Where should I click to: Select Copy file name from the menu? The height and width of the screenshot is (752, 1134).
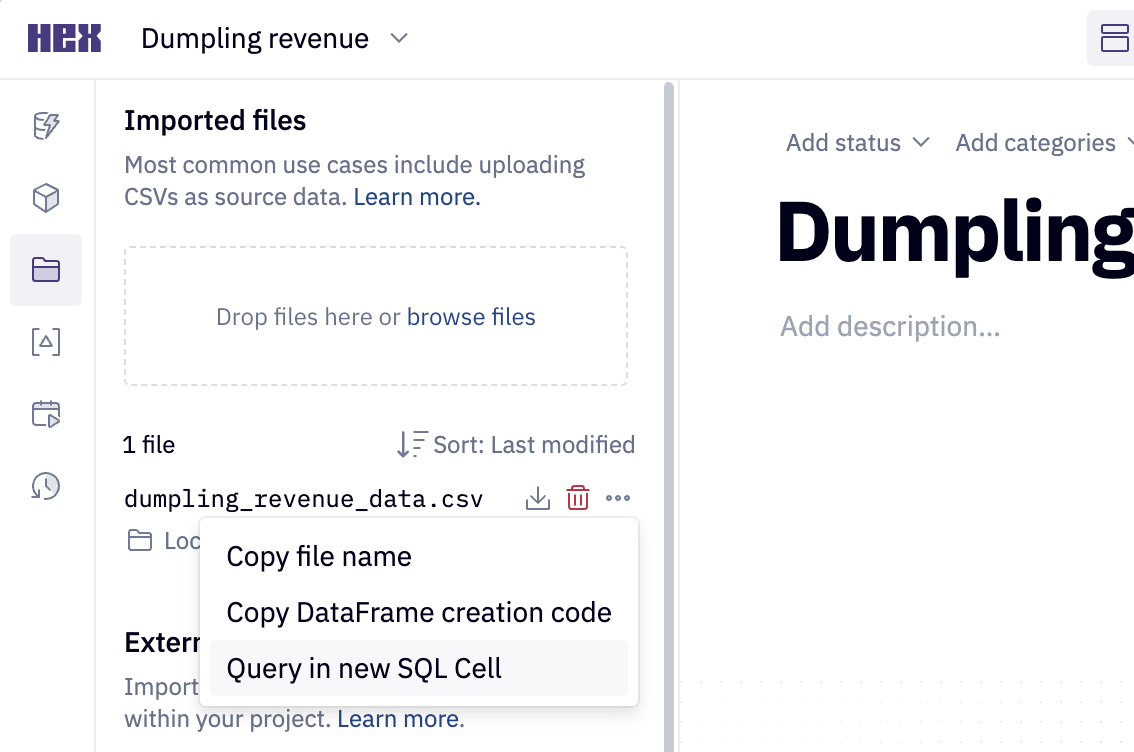(x=319, y=557)
